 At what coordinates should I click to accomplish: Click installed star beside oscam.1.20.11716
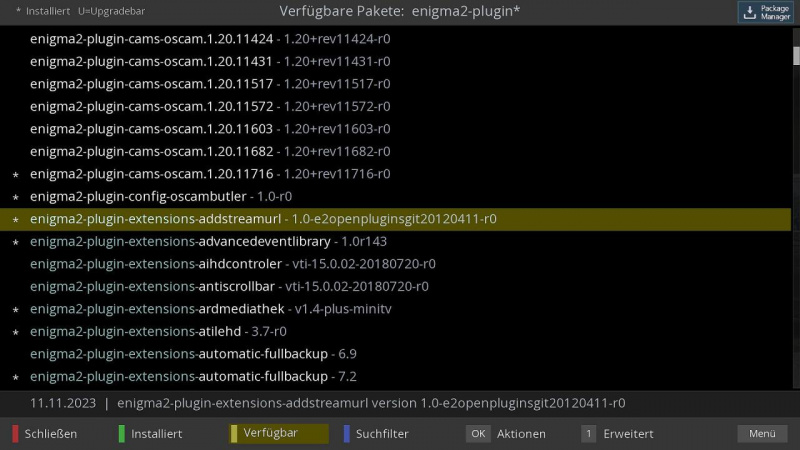[x=16, y=175]
